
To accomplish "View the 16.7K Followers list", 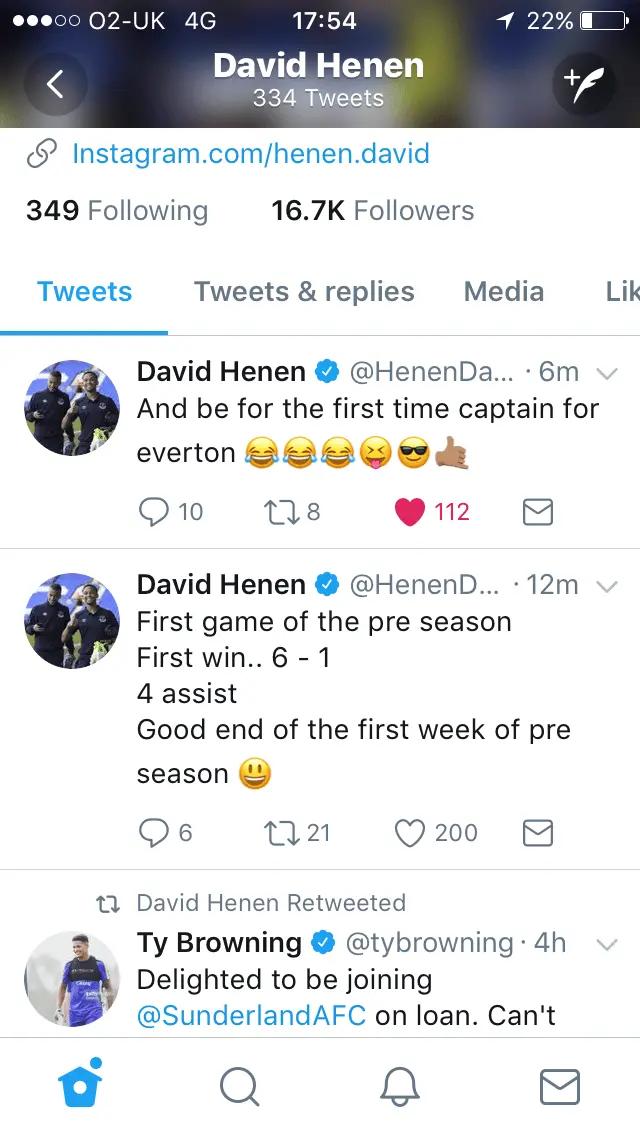I will (x=372, y=211).
